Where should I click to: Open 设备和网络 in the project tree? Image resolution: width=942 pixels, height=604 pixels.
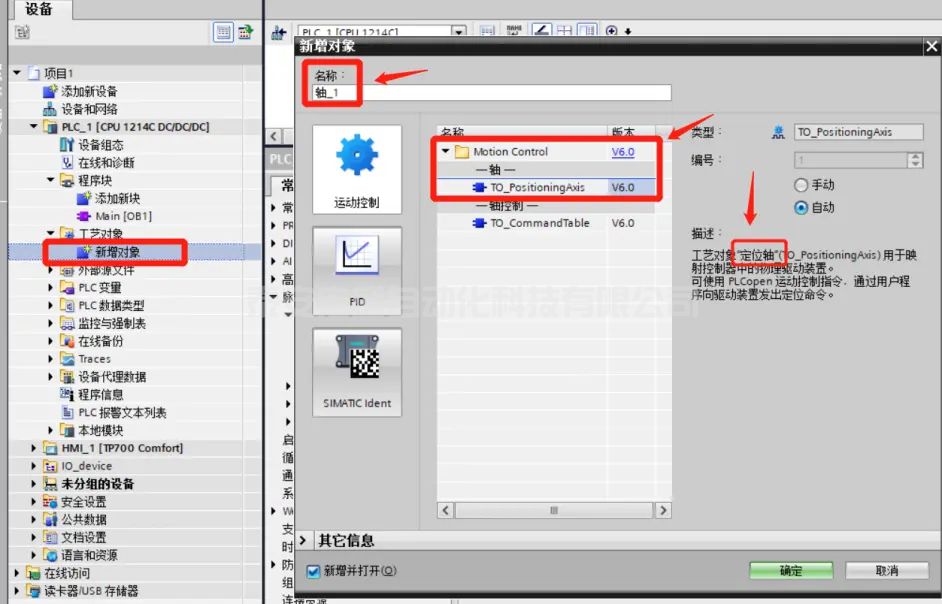[x=89, y=109]
